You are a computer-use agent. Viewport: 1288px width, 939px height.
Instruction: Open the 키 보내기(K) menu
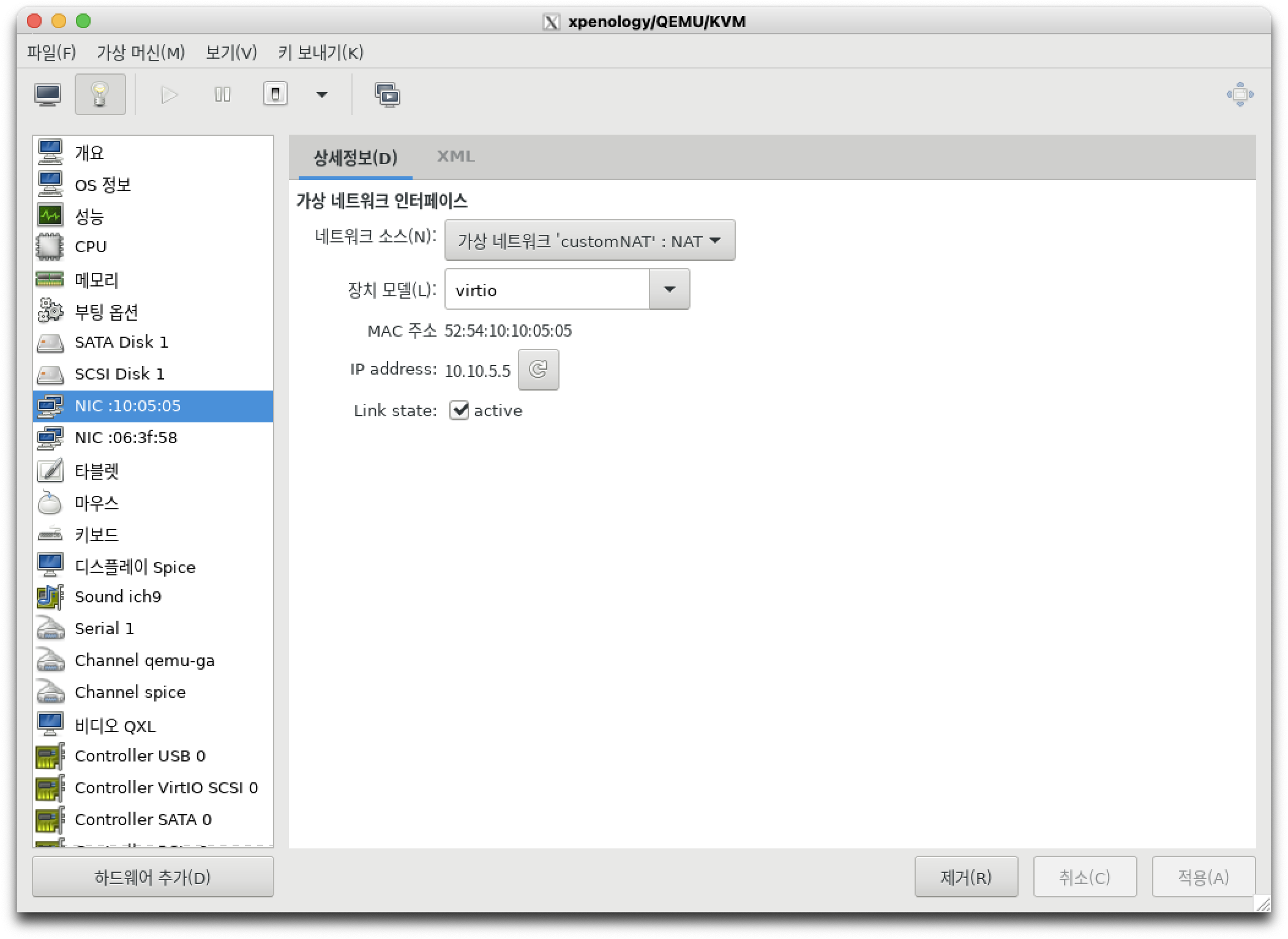(321, 53)
